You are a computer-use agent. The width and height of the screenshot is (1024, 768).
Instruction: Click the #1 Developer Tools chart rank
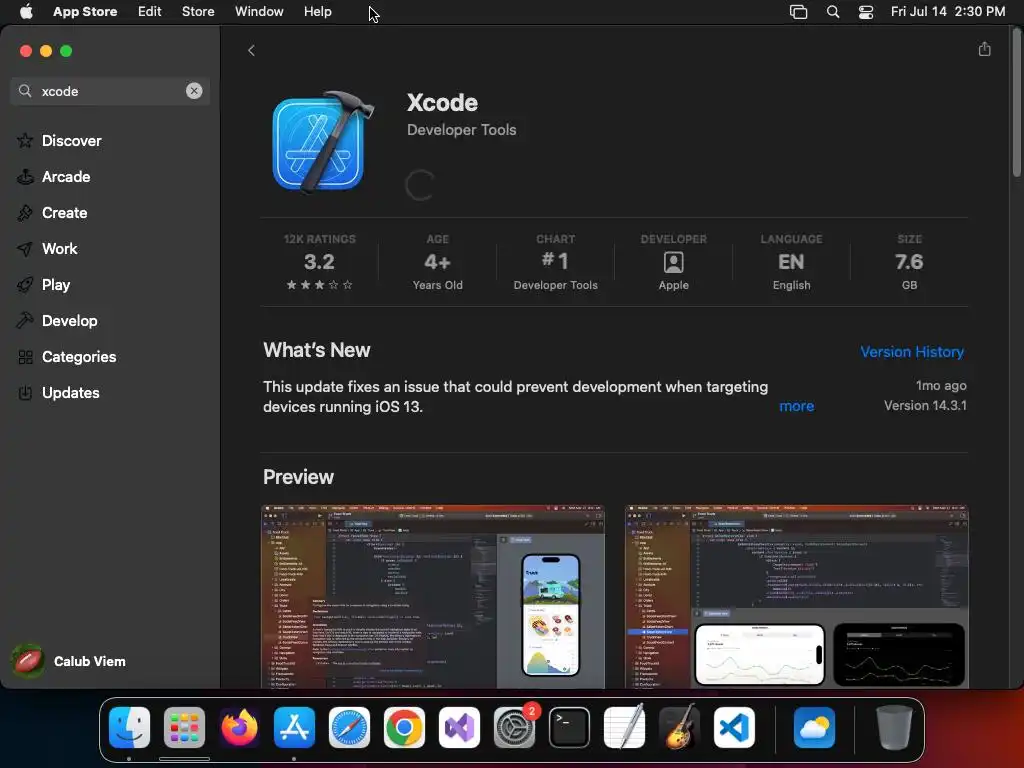click(x=555, y=262)
